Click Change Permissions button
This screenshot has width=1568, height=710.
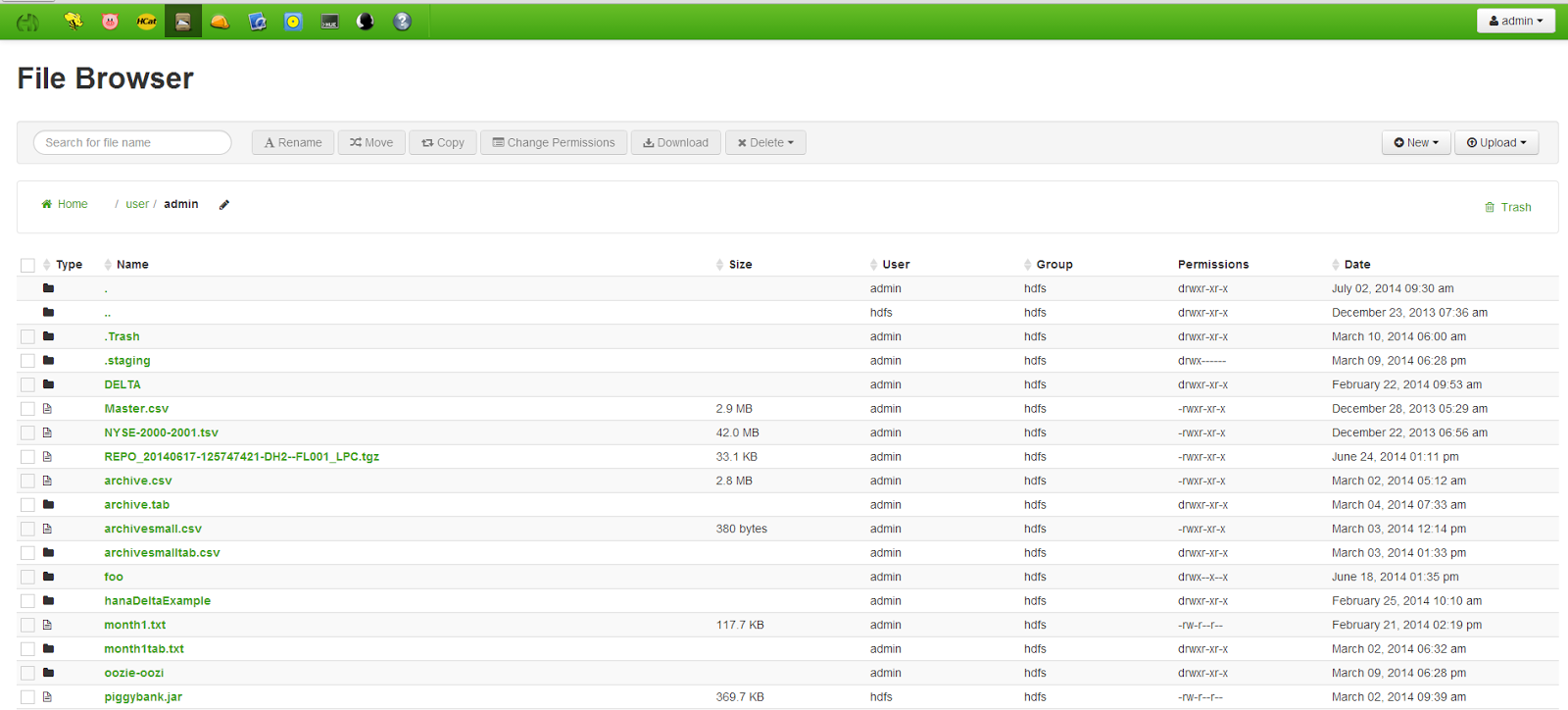pos(554,142)
